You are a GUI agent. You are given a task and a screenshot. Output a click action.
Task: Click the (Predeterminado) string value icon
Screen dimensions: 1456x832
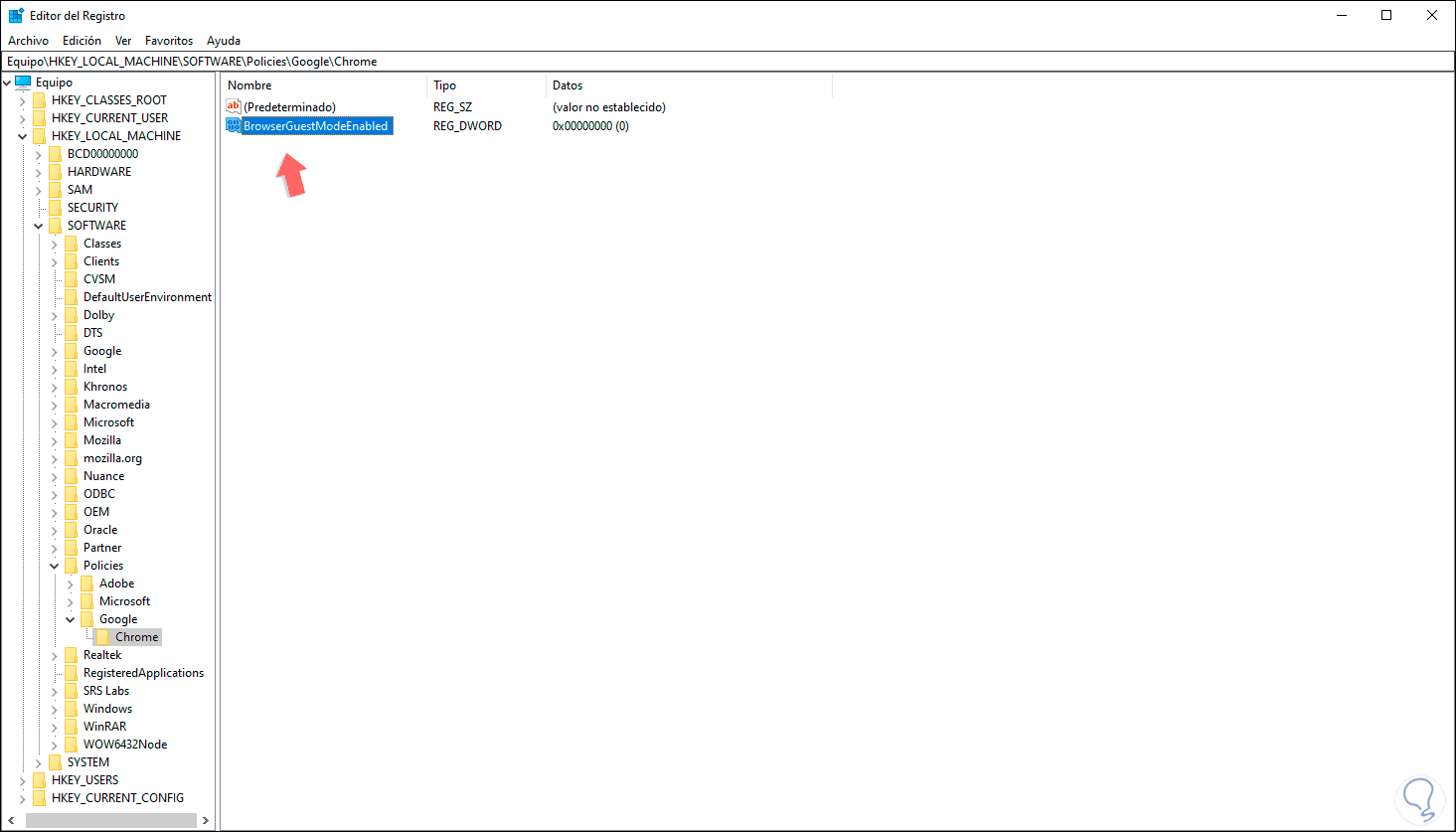[234, 106]
